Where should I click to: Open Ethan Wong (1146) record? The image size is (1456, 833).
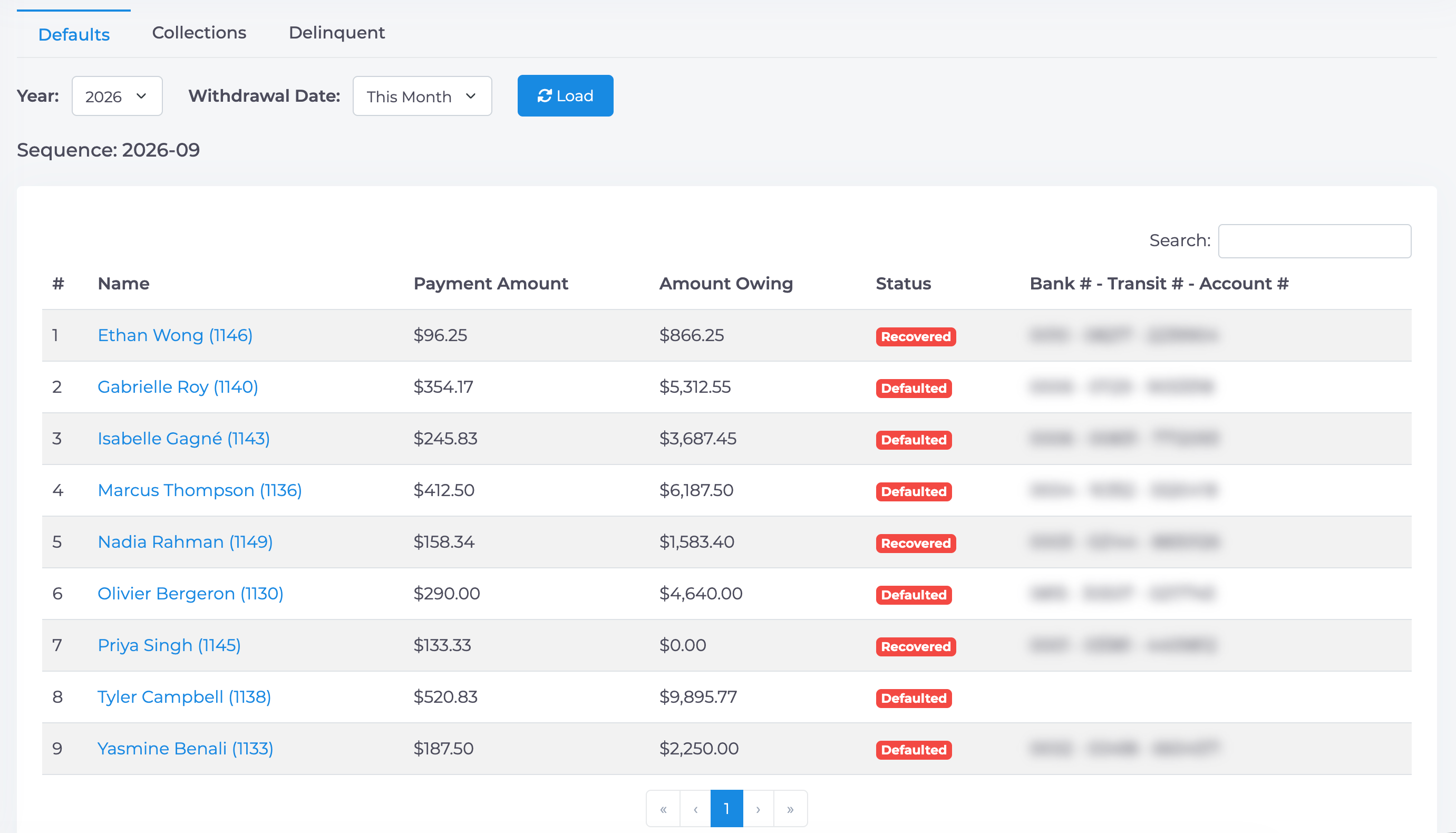[x=175, y=335]
